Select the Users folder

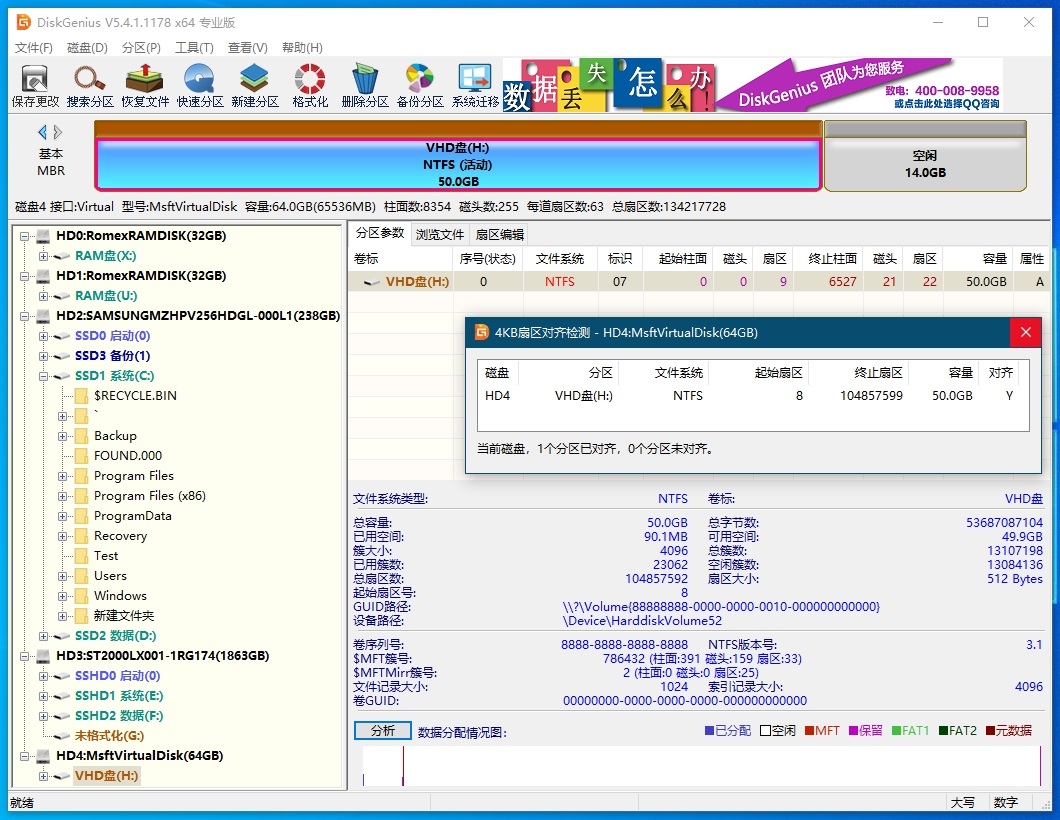(x=110, y=575)
